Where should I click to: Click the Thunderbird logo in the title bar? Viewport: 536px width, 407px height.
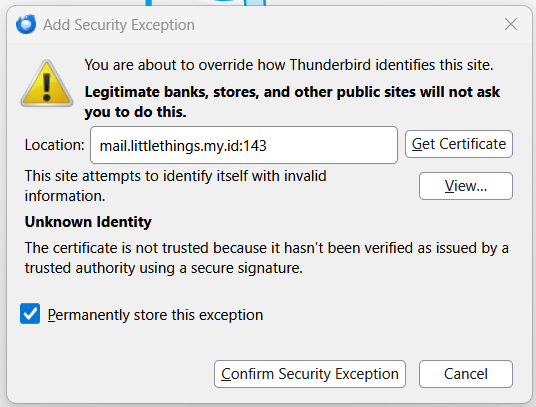[x=26, y=24]
